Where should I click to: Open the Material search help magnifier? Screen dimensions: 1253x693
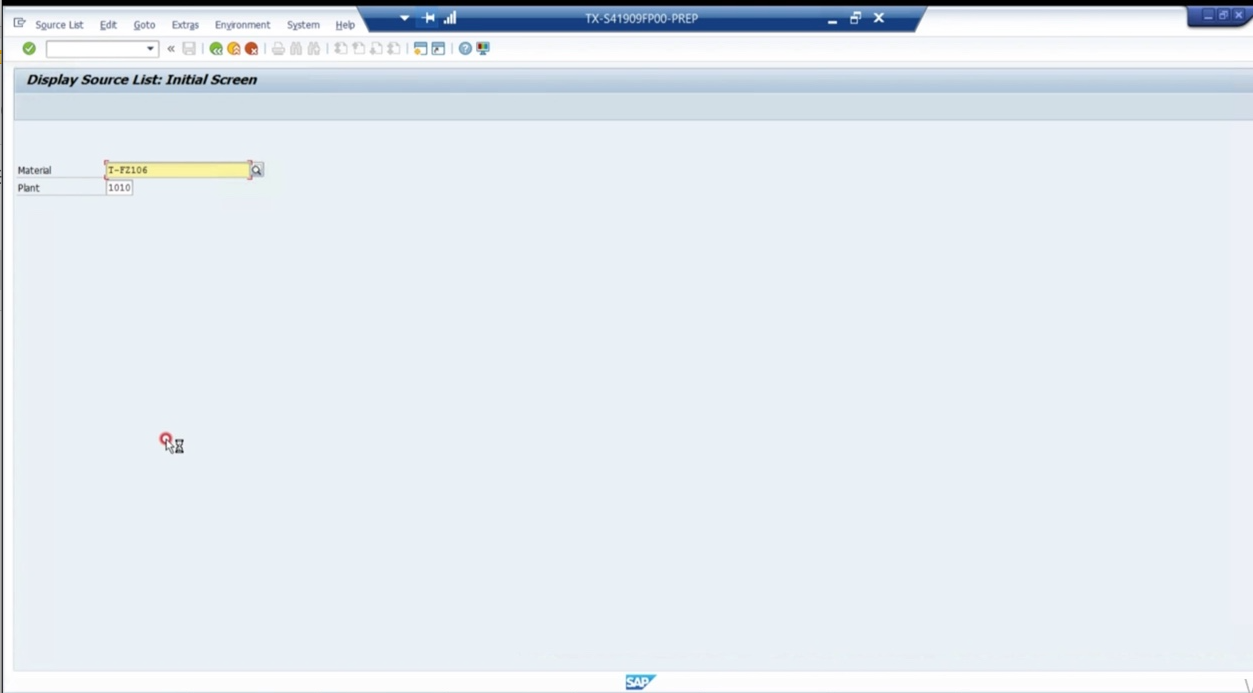(257, 171)
